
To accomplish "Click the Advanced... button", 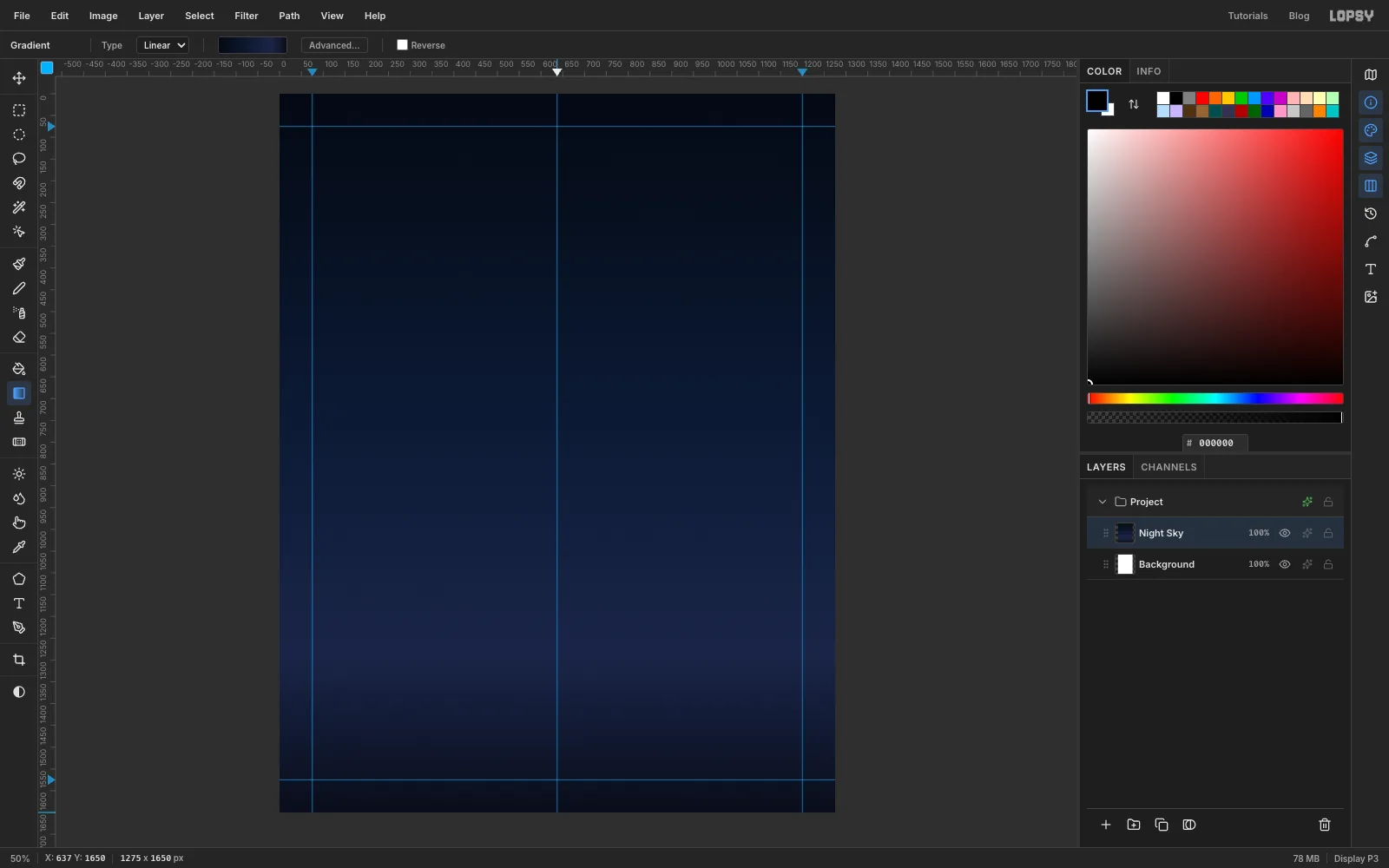I will 334,45.
